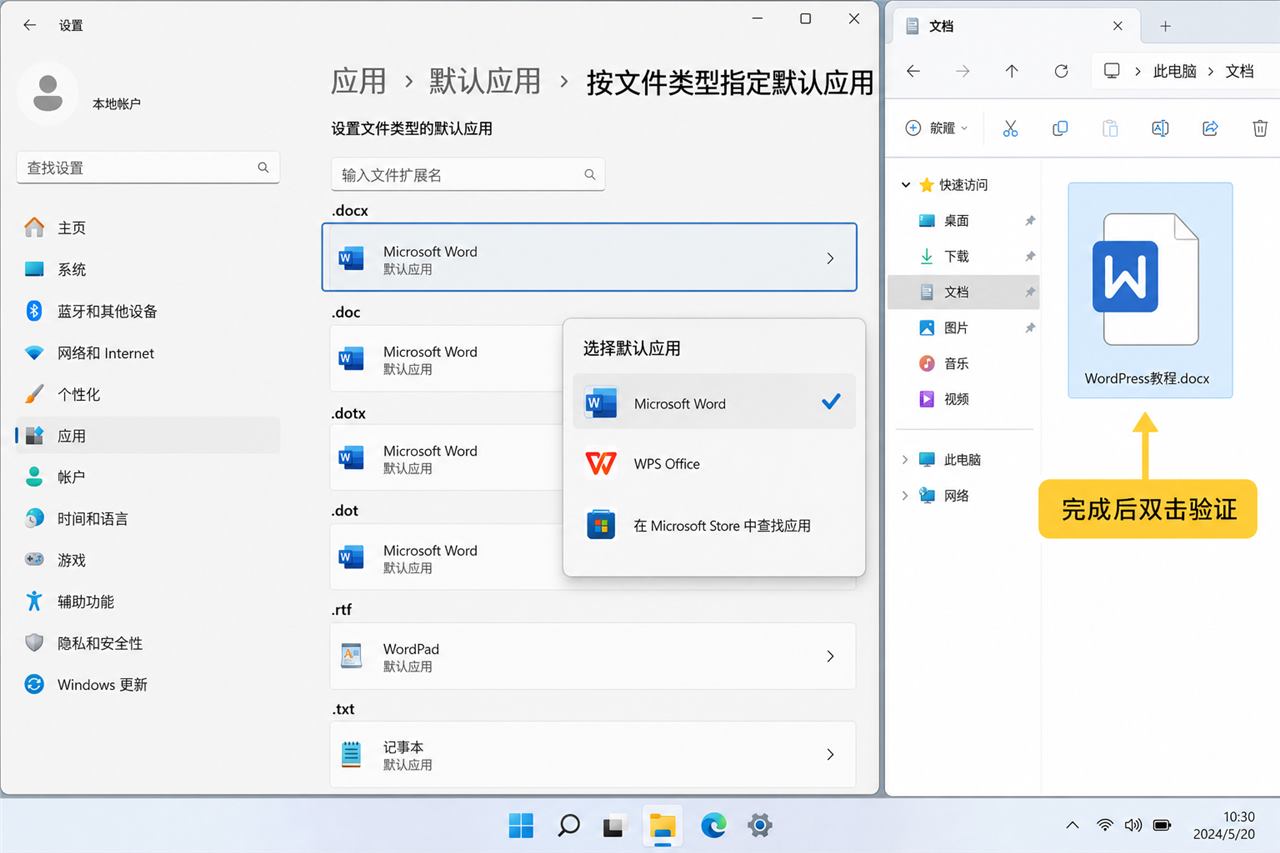Screen dimensions: 1280x853
Task: Open 游戏 settings category
Action: click(x=148, y=560)
